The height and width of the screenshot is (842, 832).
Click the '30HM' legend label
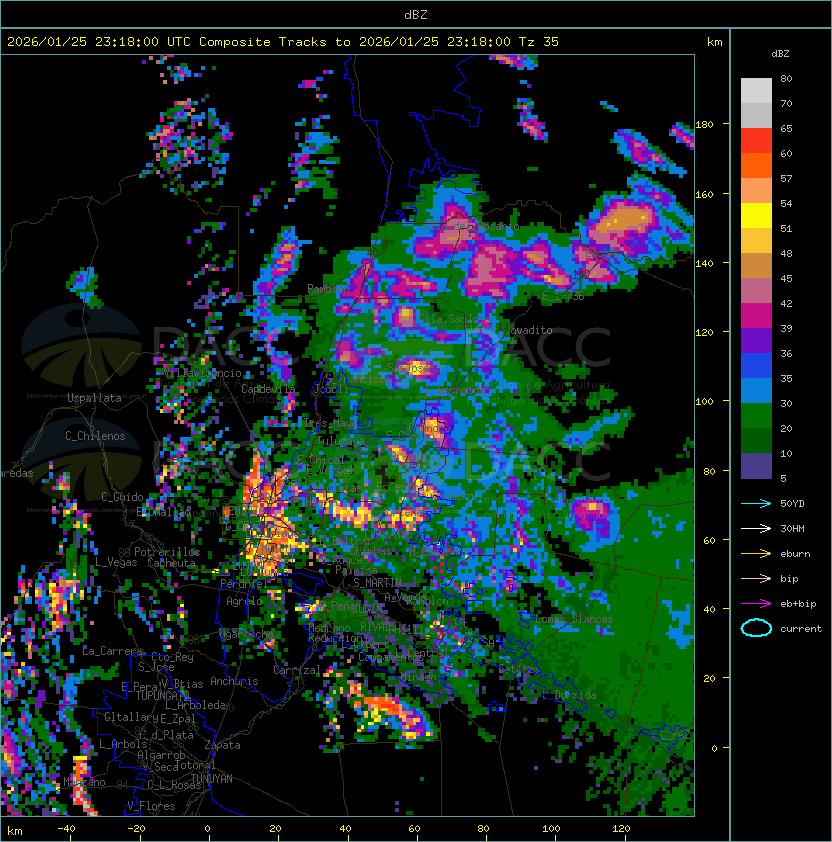pos(792,529)
